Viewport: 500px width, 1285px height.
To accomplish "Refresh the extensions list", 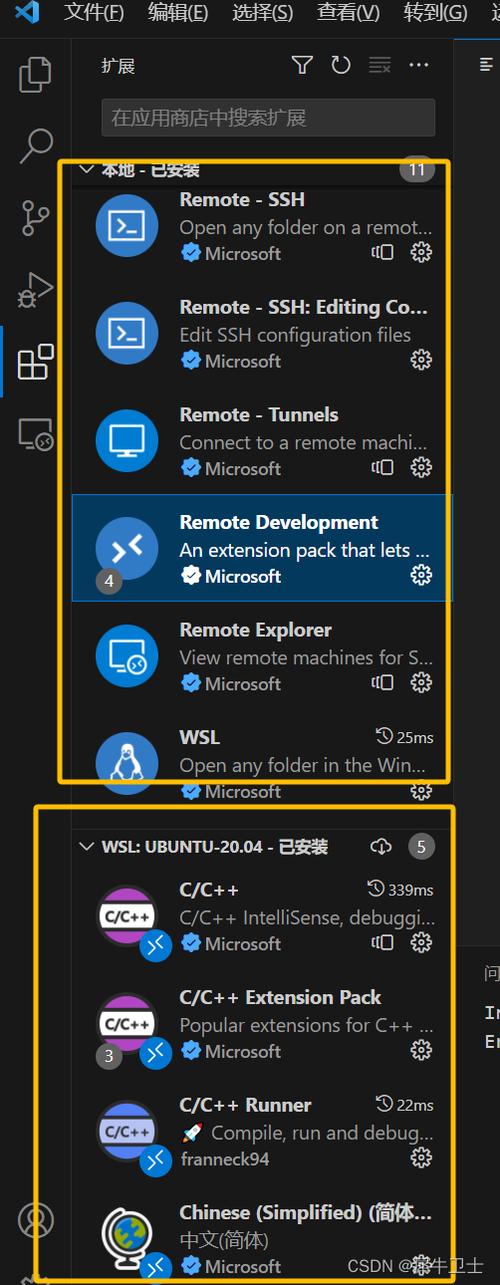I will [341, 65].
